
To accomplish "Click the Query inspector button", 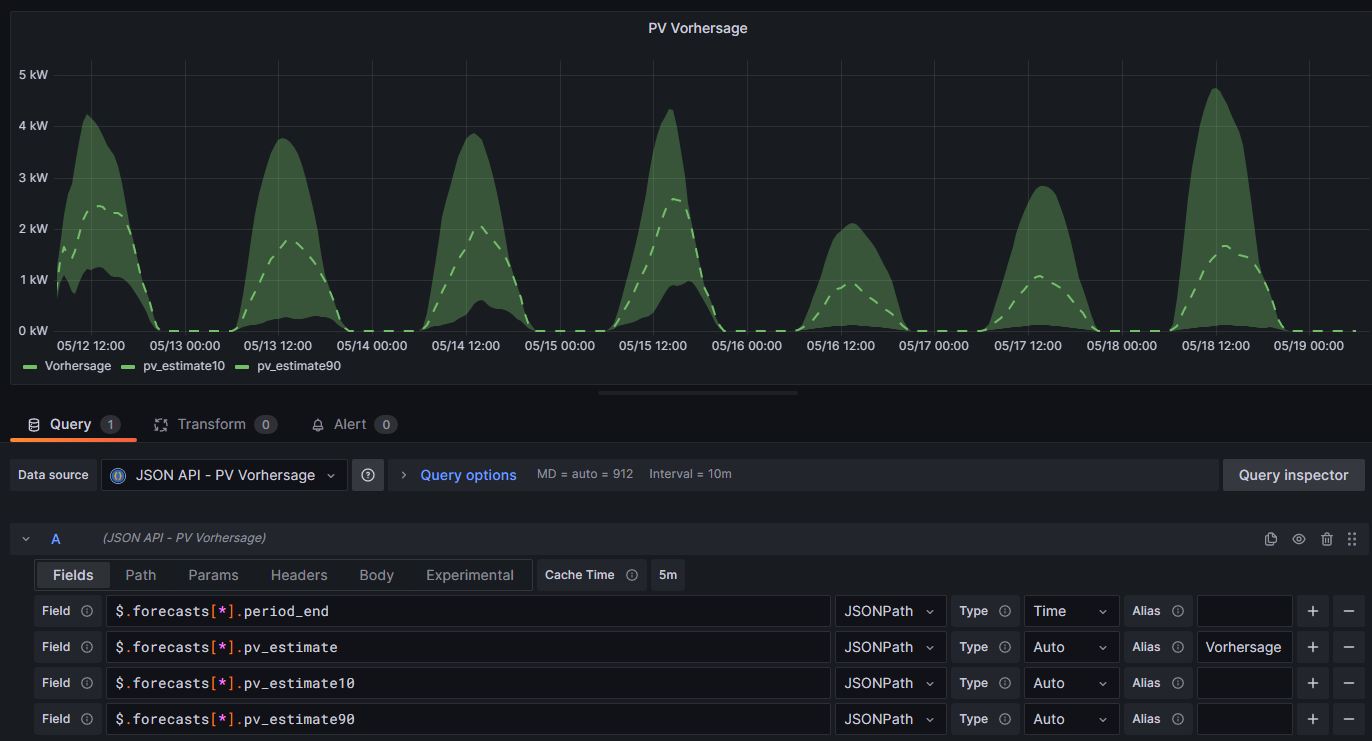I will [x=1293, y=475].
